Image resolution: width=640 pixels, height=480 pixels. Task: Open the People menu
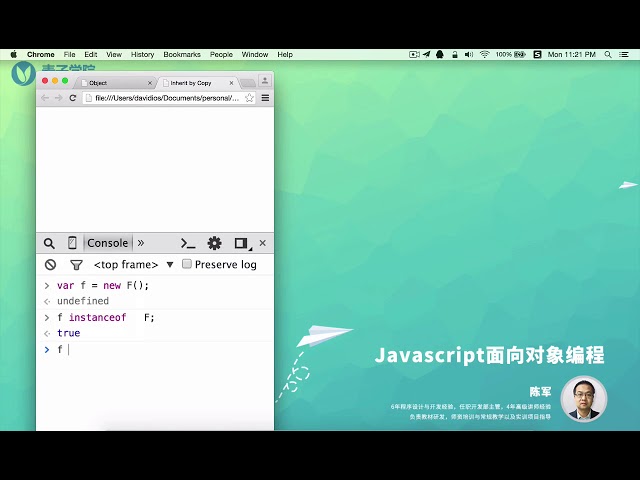[221, 54]
